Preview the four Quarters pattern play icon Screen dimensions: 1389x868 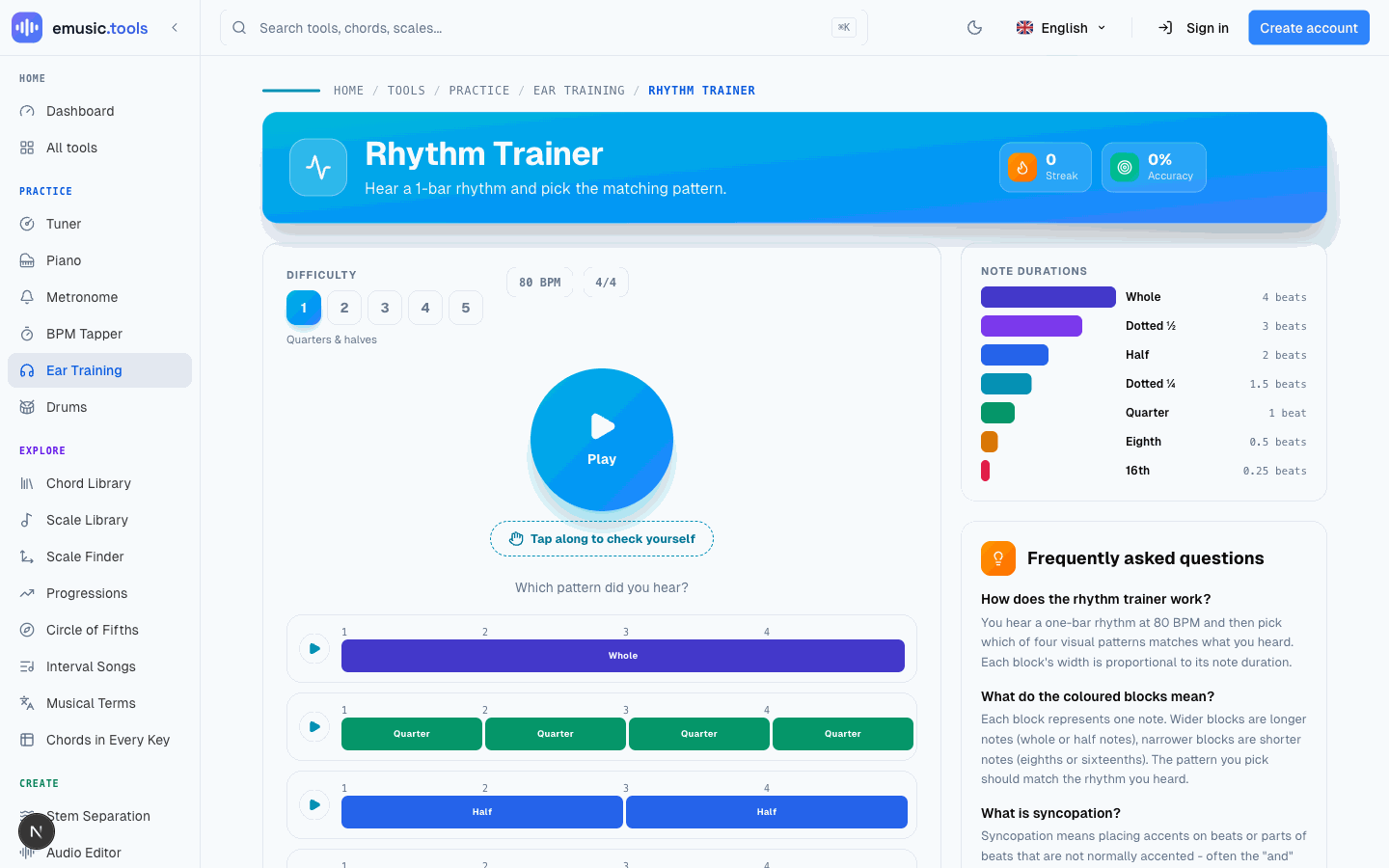click(x=314, y=727)
